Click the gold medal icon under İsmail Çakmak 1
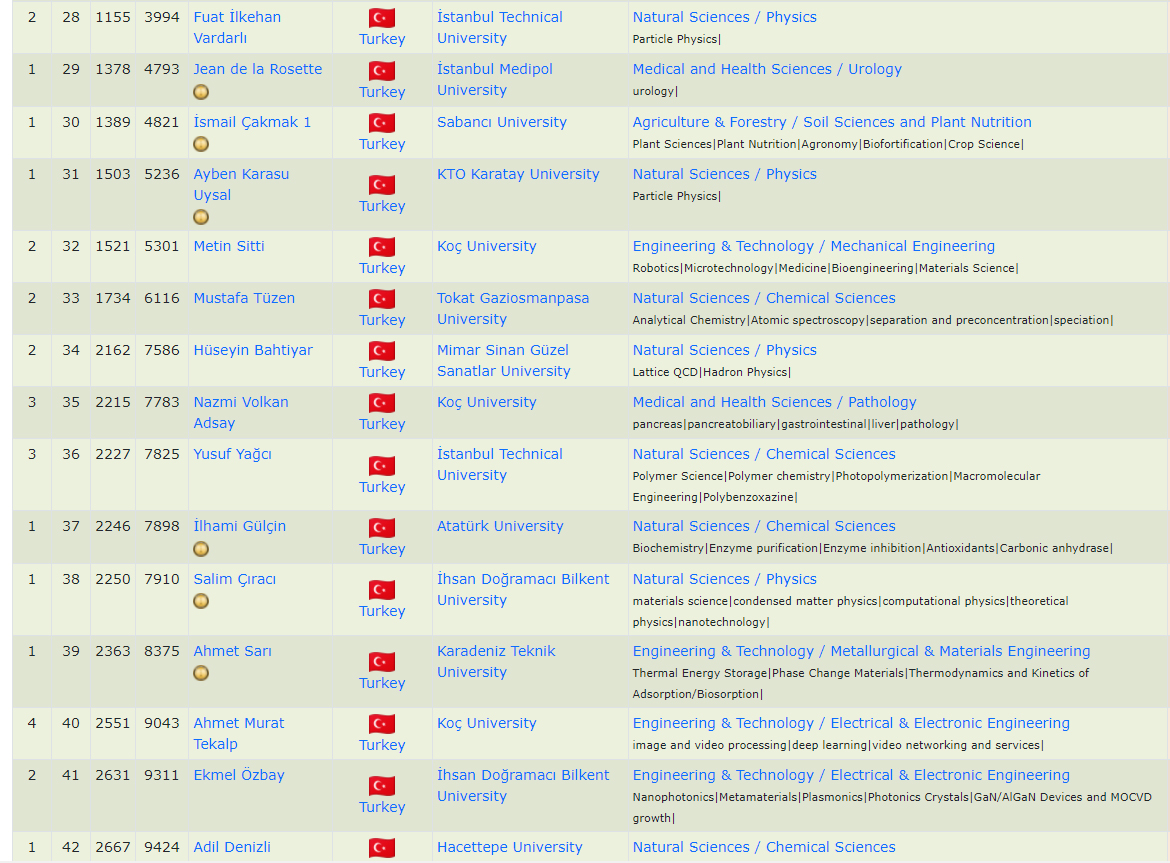 201,144
